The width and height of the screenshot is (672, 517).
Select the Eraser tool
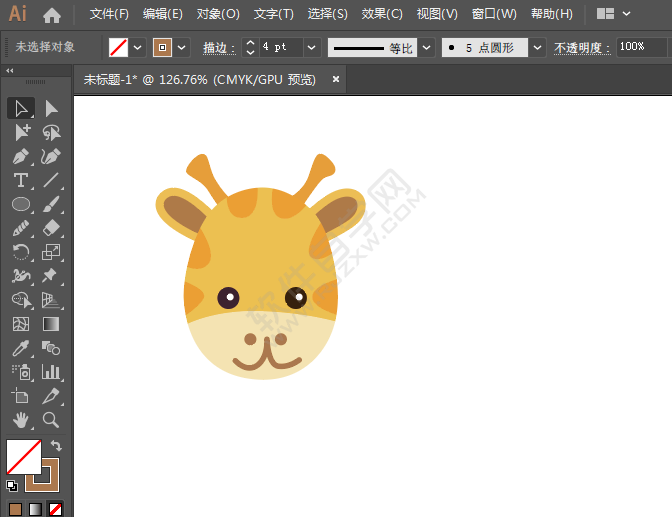click(51, 228)
